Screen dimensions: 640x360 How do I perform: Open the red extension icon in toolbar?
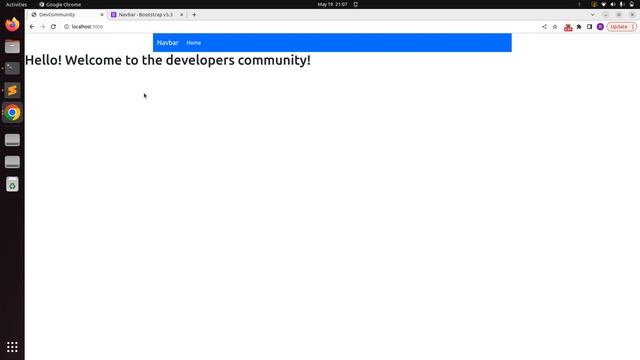(568, 27)
